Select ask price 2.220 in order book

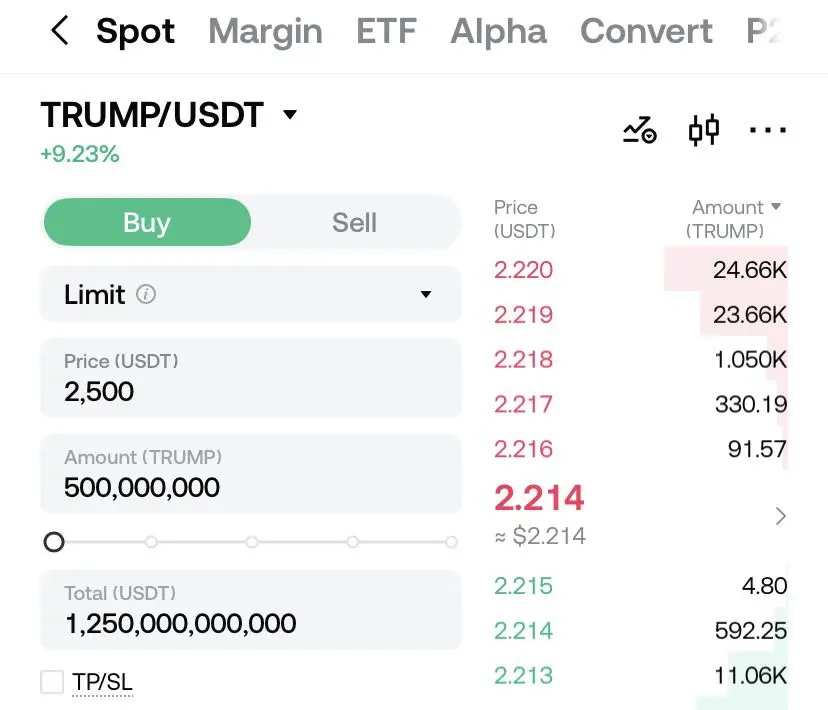pyautogui.click(x=523, y=270)
